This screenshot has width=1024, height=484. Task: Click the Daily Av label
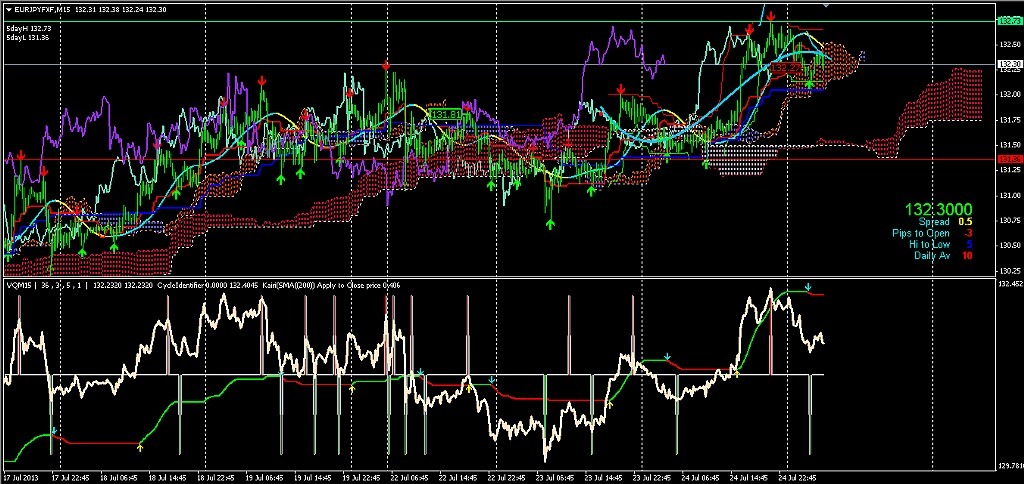click(x=933, y=255)
